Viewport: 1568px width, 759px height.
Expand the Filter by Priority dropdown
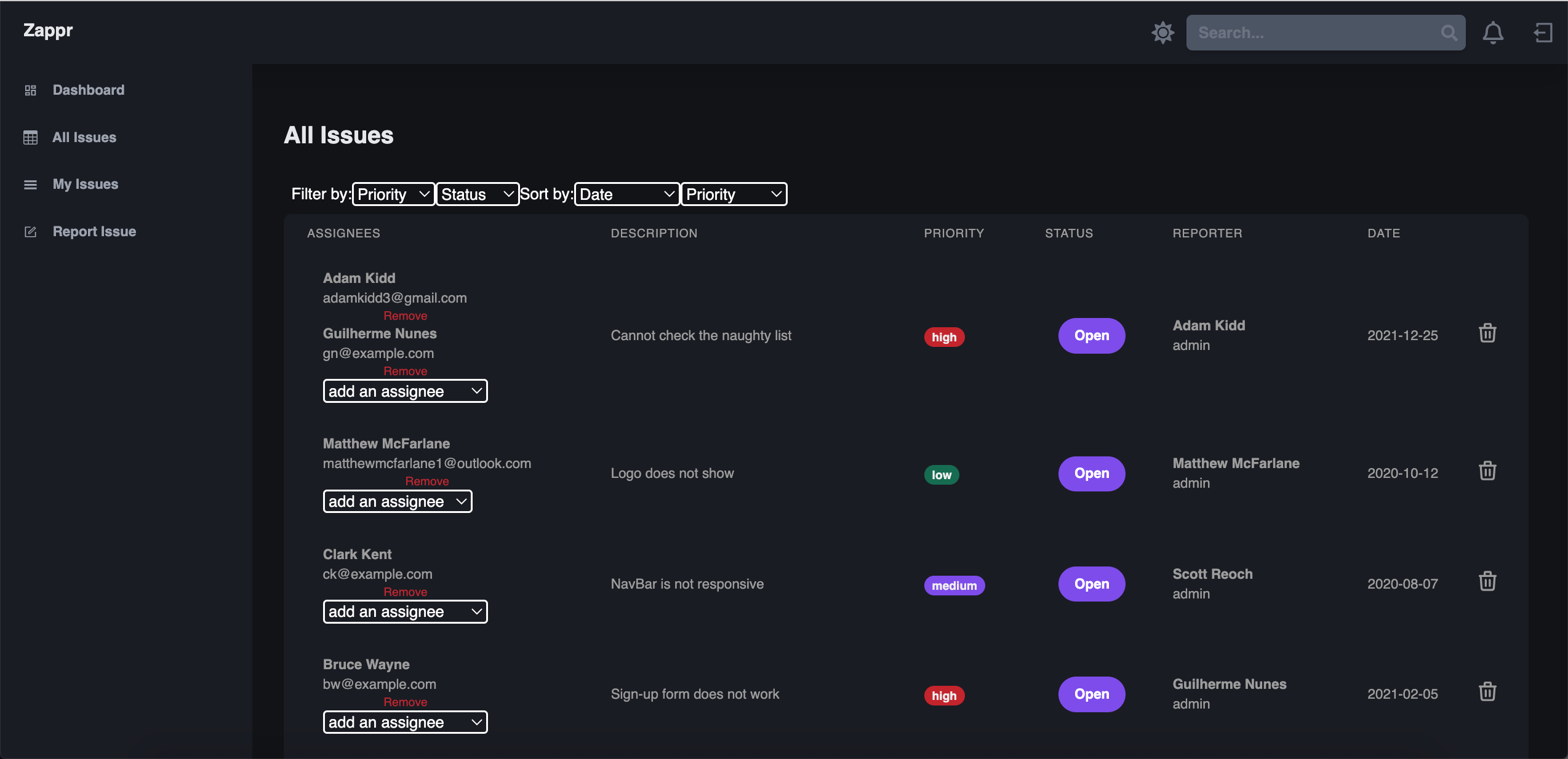(393, 194)
